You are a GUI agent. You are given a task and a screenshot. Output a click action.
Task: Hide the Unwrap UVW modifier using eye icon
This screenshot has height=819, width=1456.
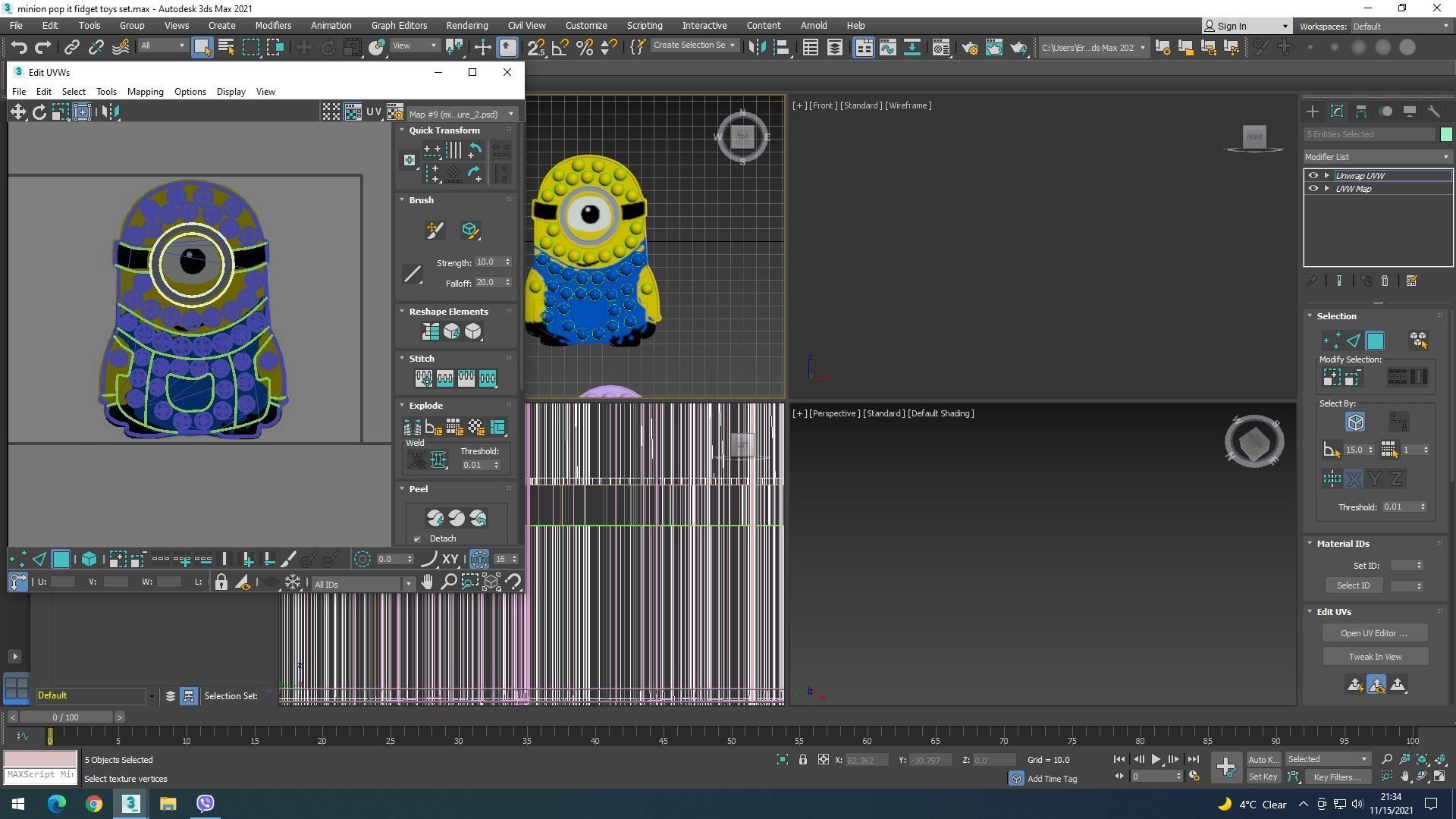[1313, 176]
